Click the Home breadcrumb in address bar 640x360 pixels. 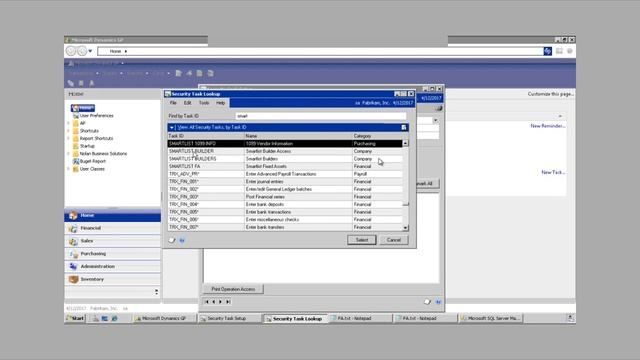click(x=115, y=51)
